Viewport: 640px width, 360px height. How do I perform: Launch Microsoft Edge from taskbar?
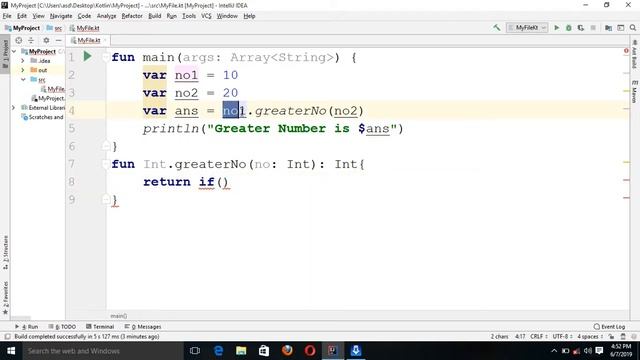click(x=218, y=351)
